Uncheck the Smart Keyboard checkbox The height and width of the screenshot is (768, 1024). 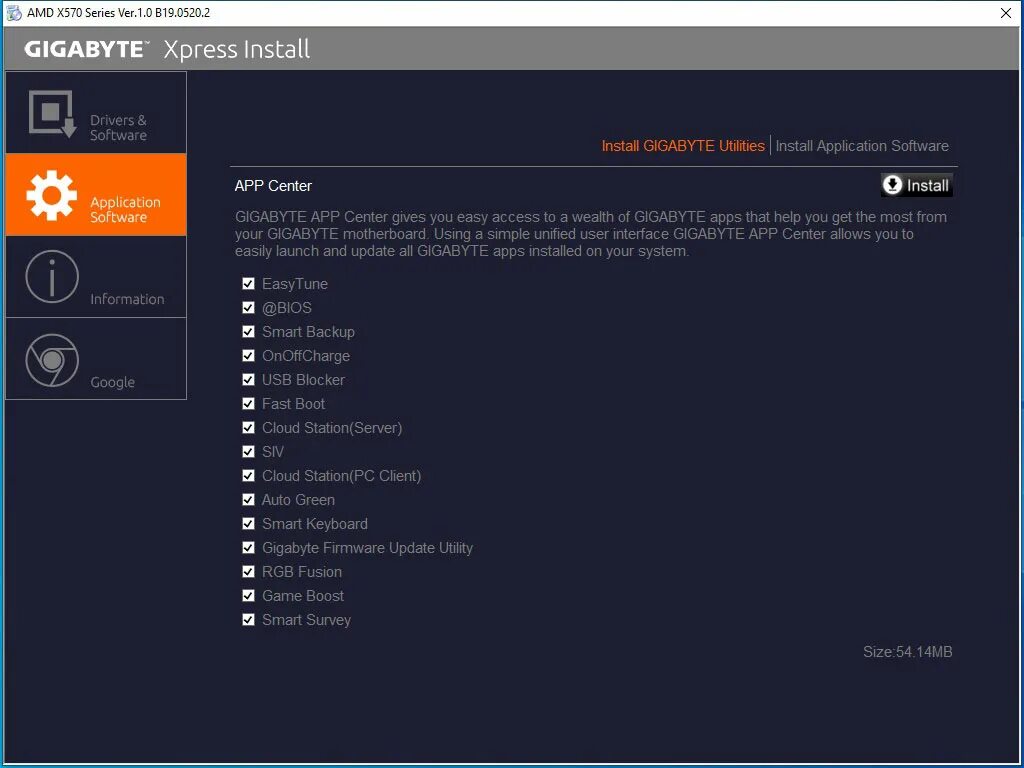click(248, 524)
